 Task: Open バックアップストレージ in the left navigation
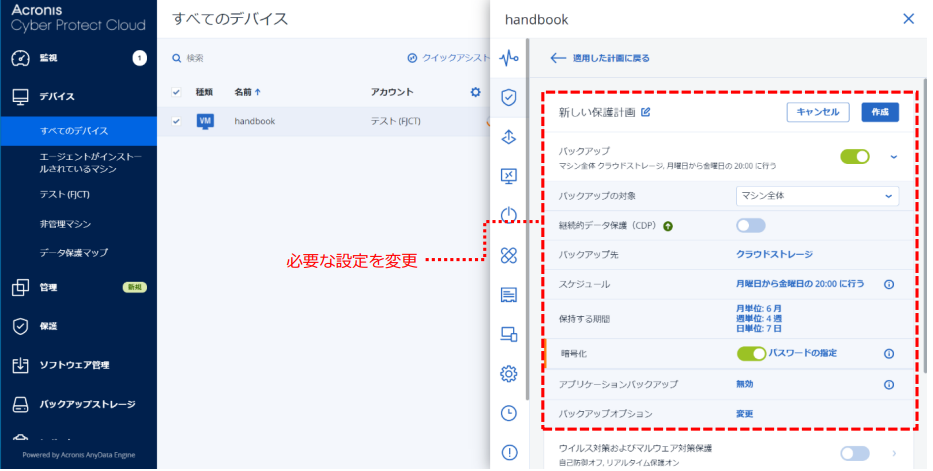tap(86, 405)
